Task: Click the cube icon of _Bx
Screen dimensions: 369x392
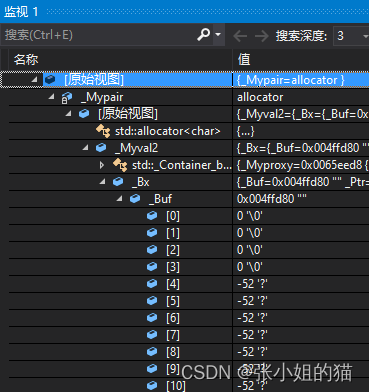Action: (x=118, y=181)
